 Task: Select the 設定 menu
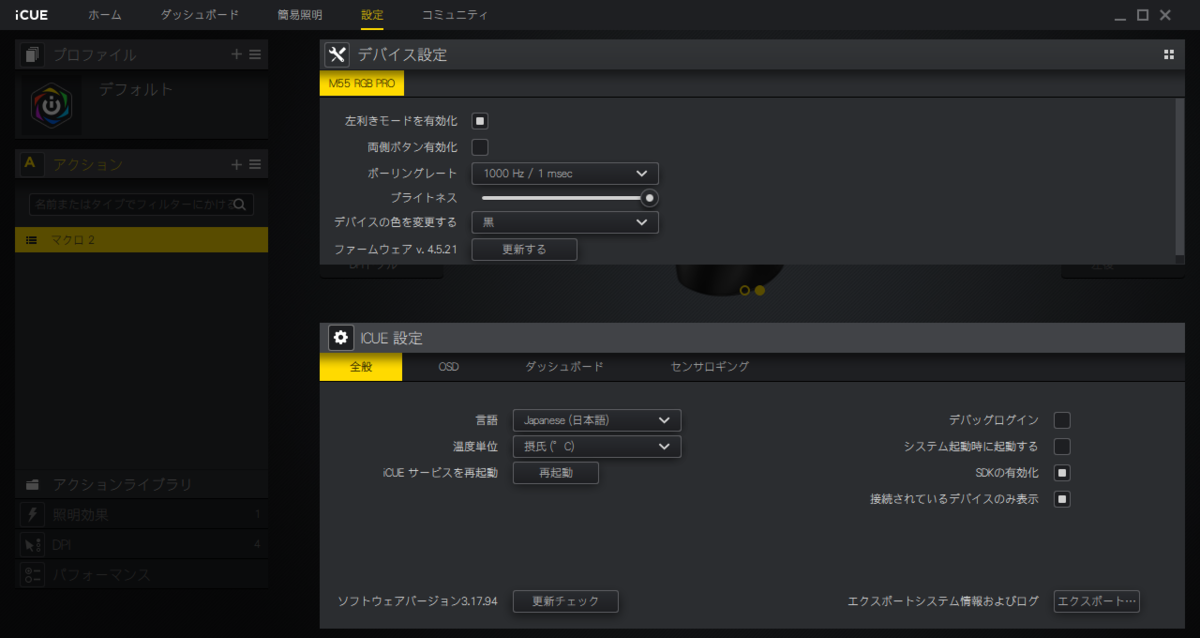coord(372,15)
